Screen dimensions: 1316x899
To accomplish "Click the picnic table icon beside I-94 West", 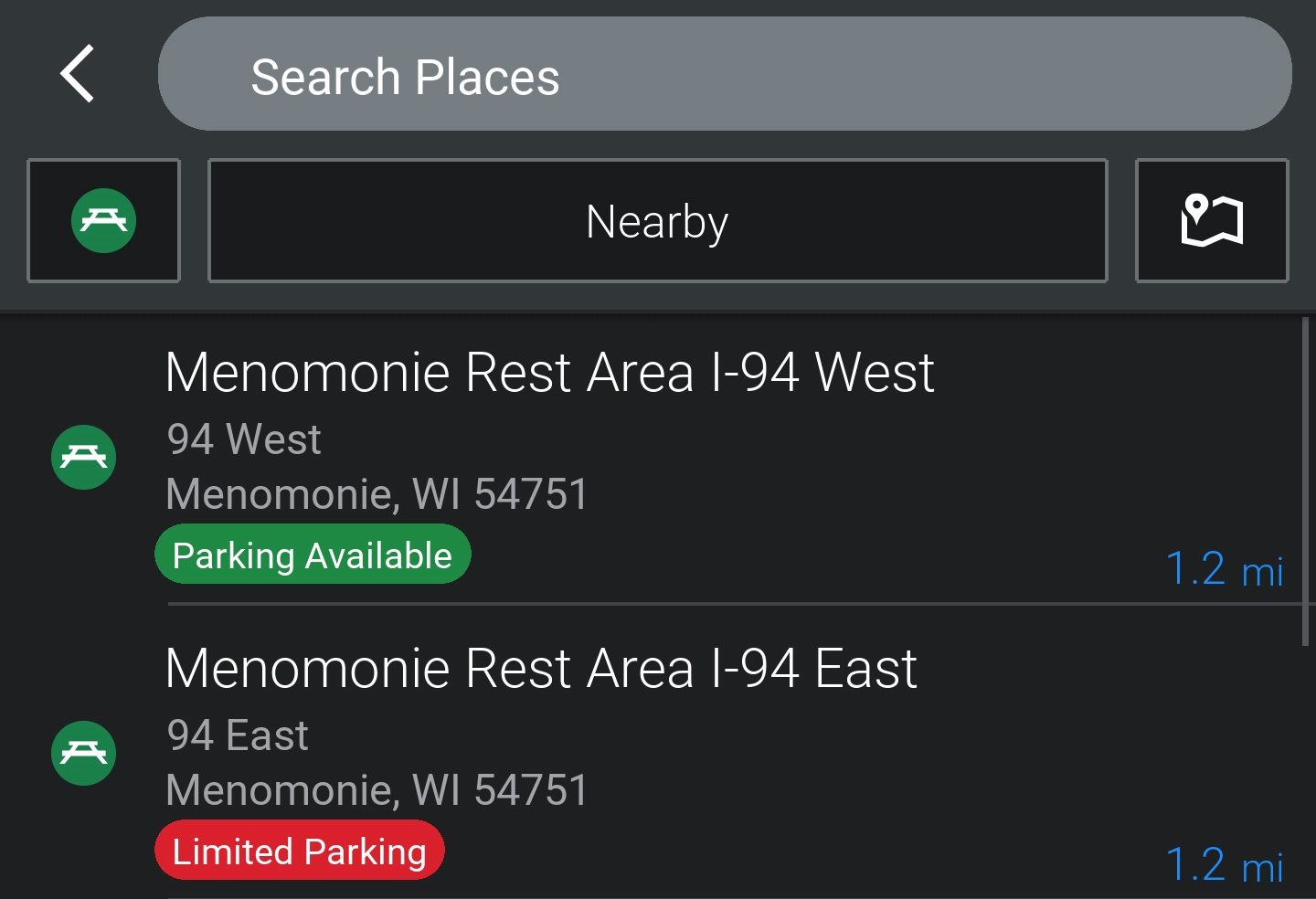I will (84, 457).
